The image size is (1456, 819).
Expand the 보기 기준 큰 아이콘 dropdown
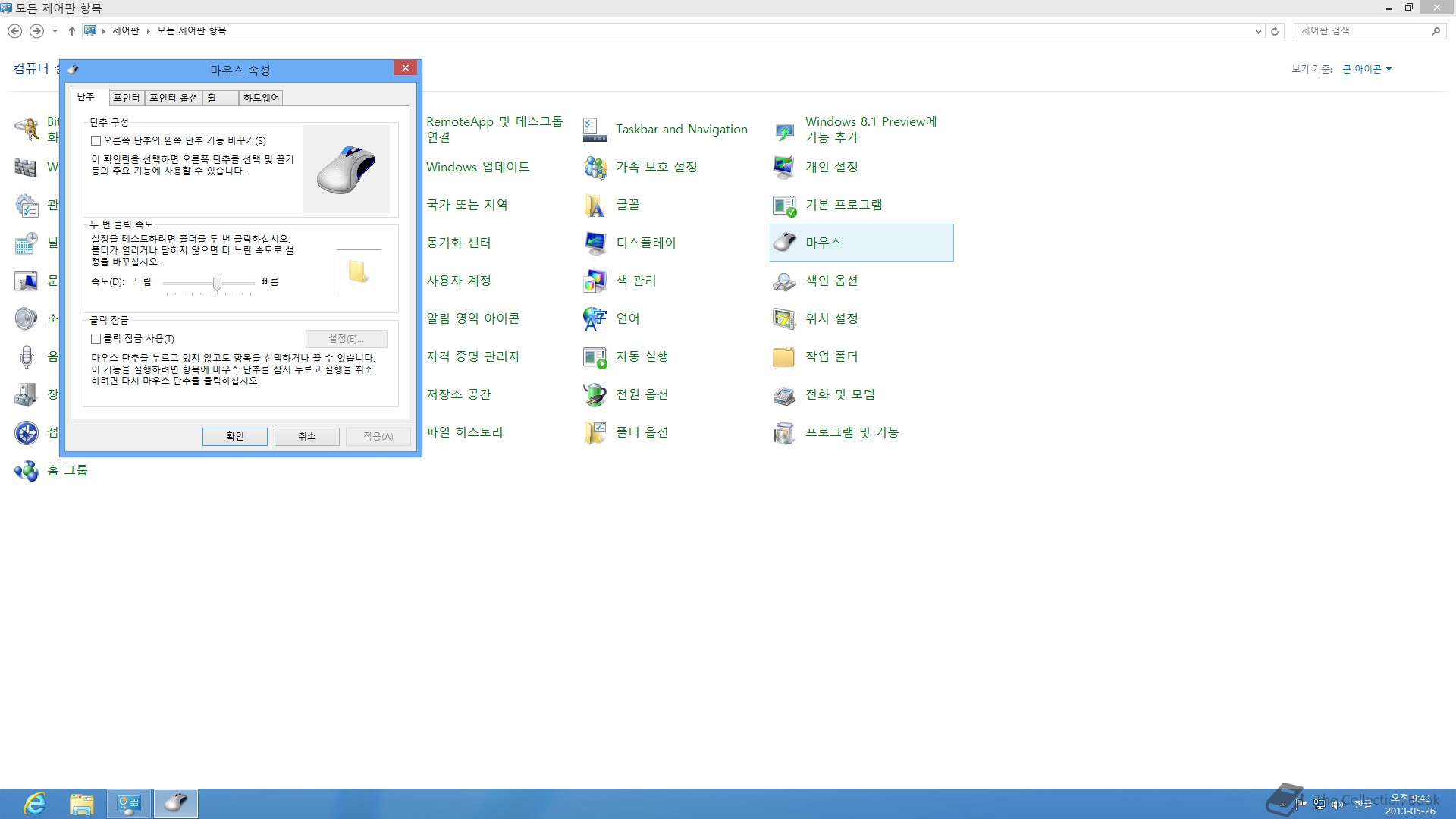pyautogui.click(x=1367, y=69)
